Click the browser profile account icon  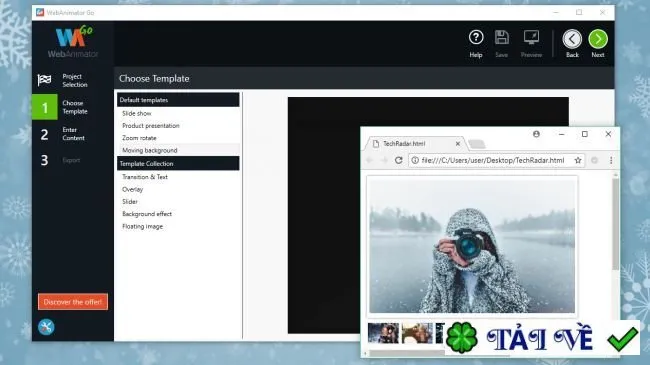coord(536,134)
